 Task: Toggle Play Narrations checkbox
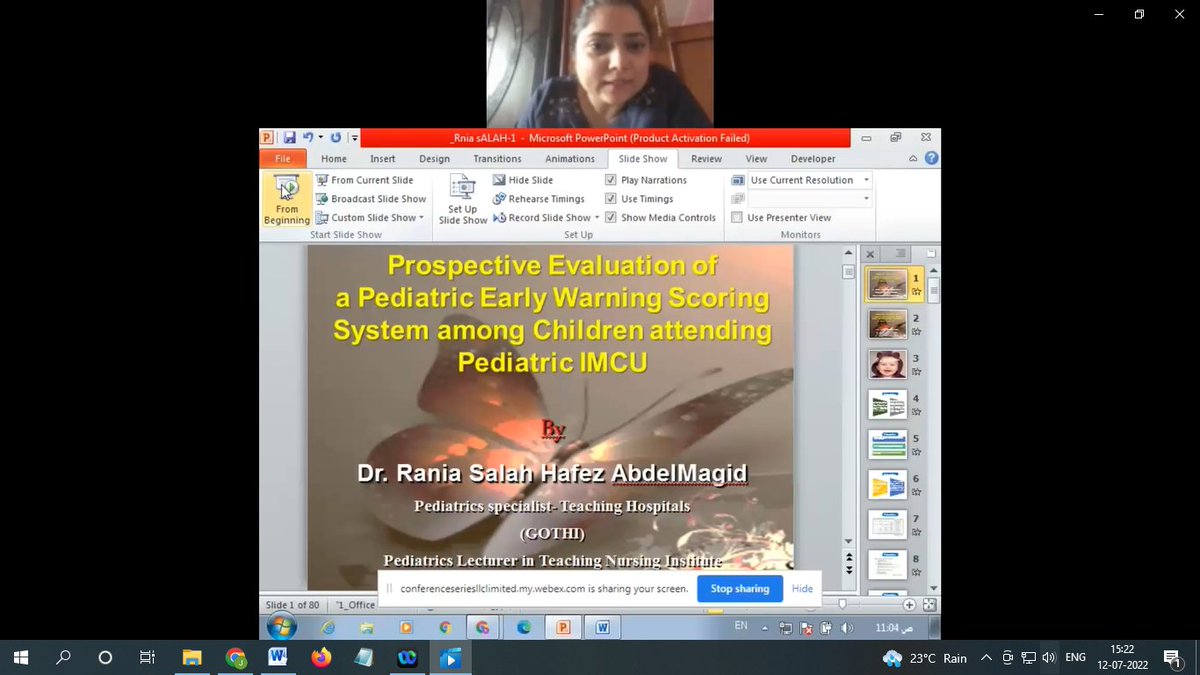tap(611, 180)
